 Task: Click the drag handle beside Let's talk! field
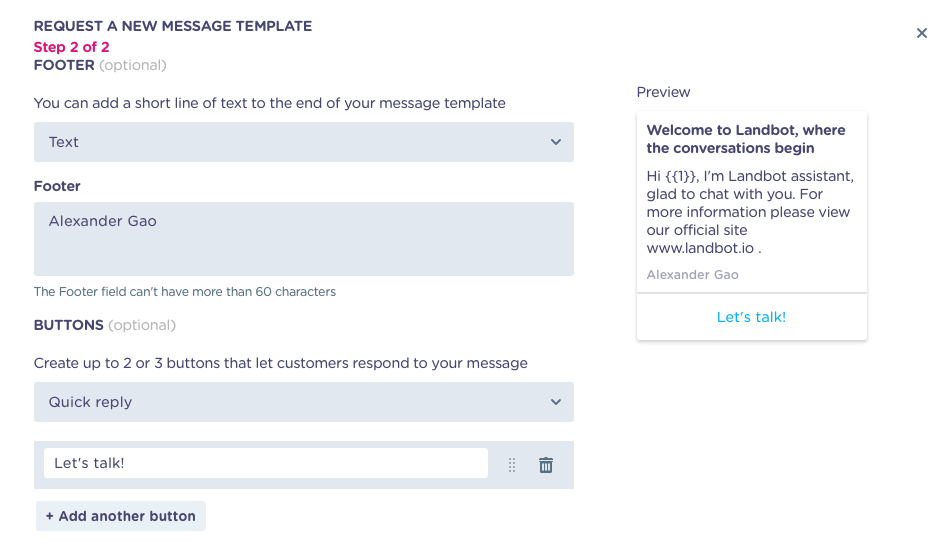tap(511, 465)
